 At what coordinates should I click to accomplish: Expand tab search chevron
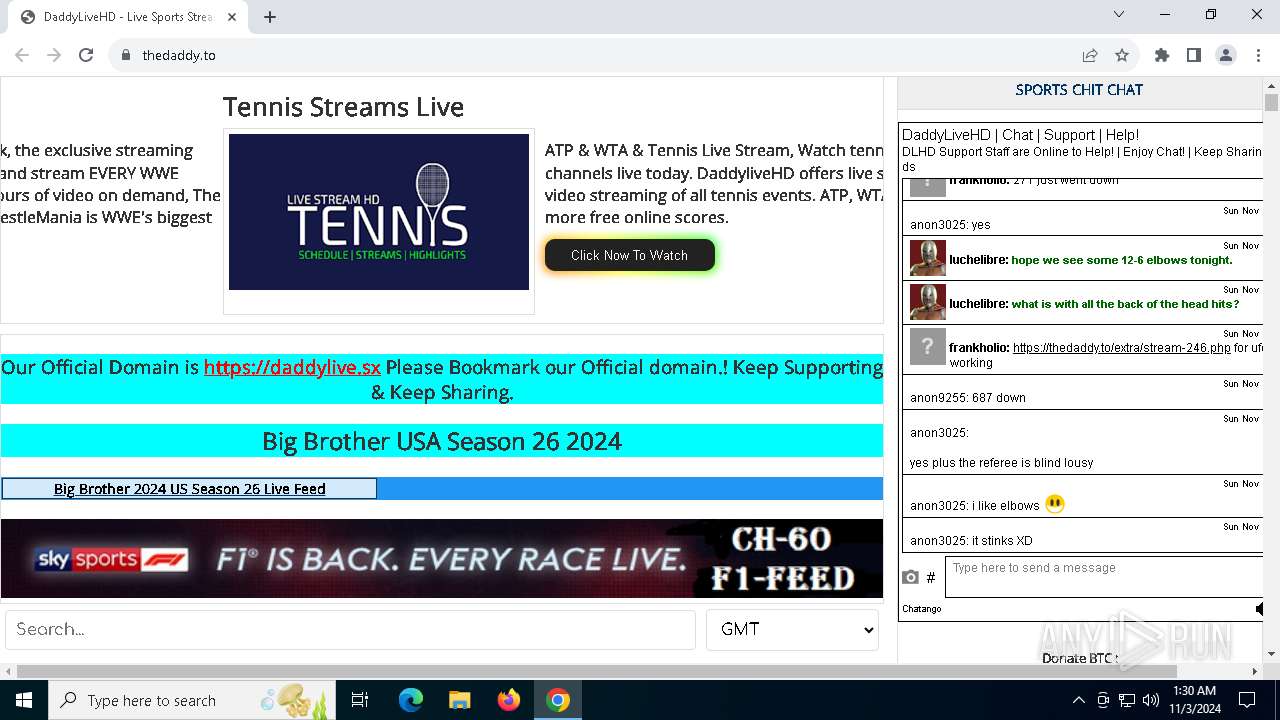(1119, 14)
